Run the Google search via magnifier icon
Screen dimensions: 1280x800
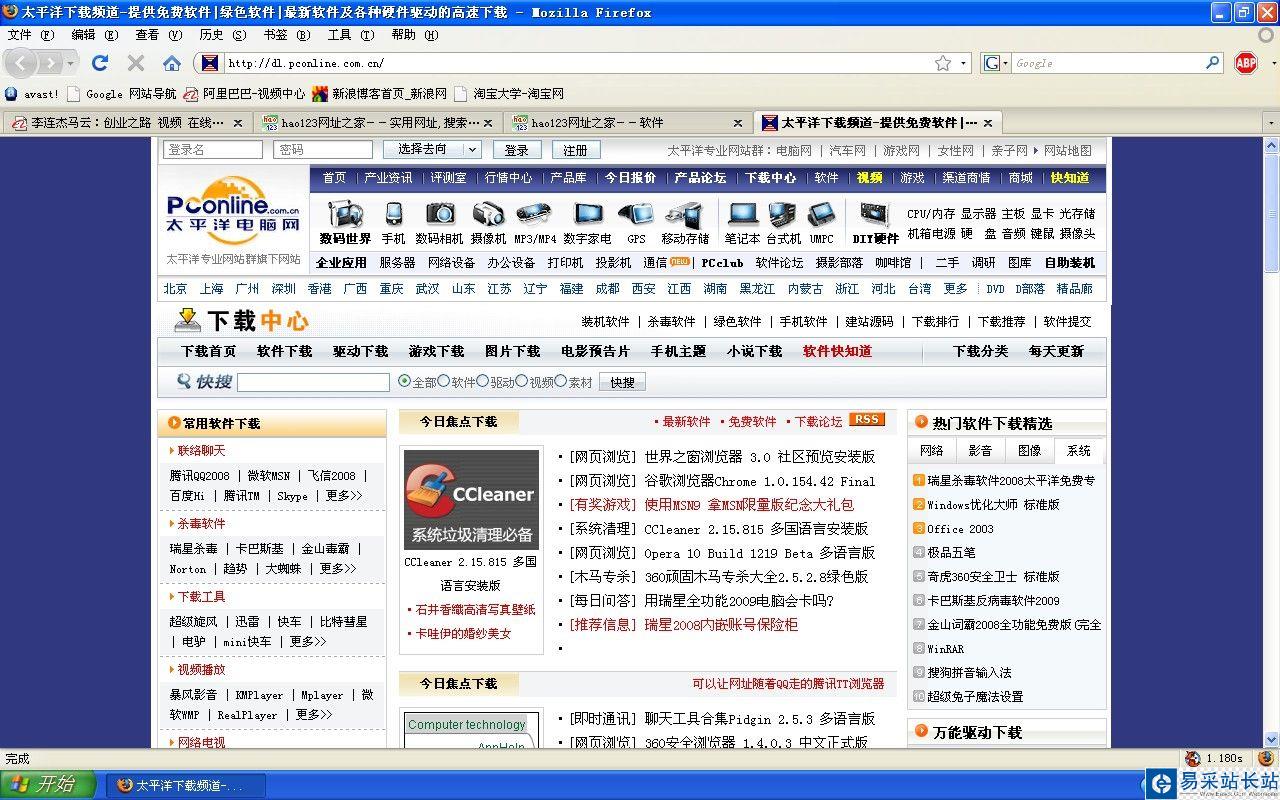tap(1213, 63)
